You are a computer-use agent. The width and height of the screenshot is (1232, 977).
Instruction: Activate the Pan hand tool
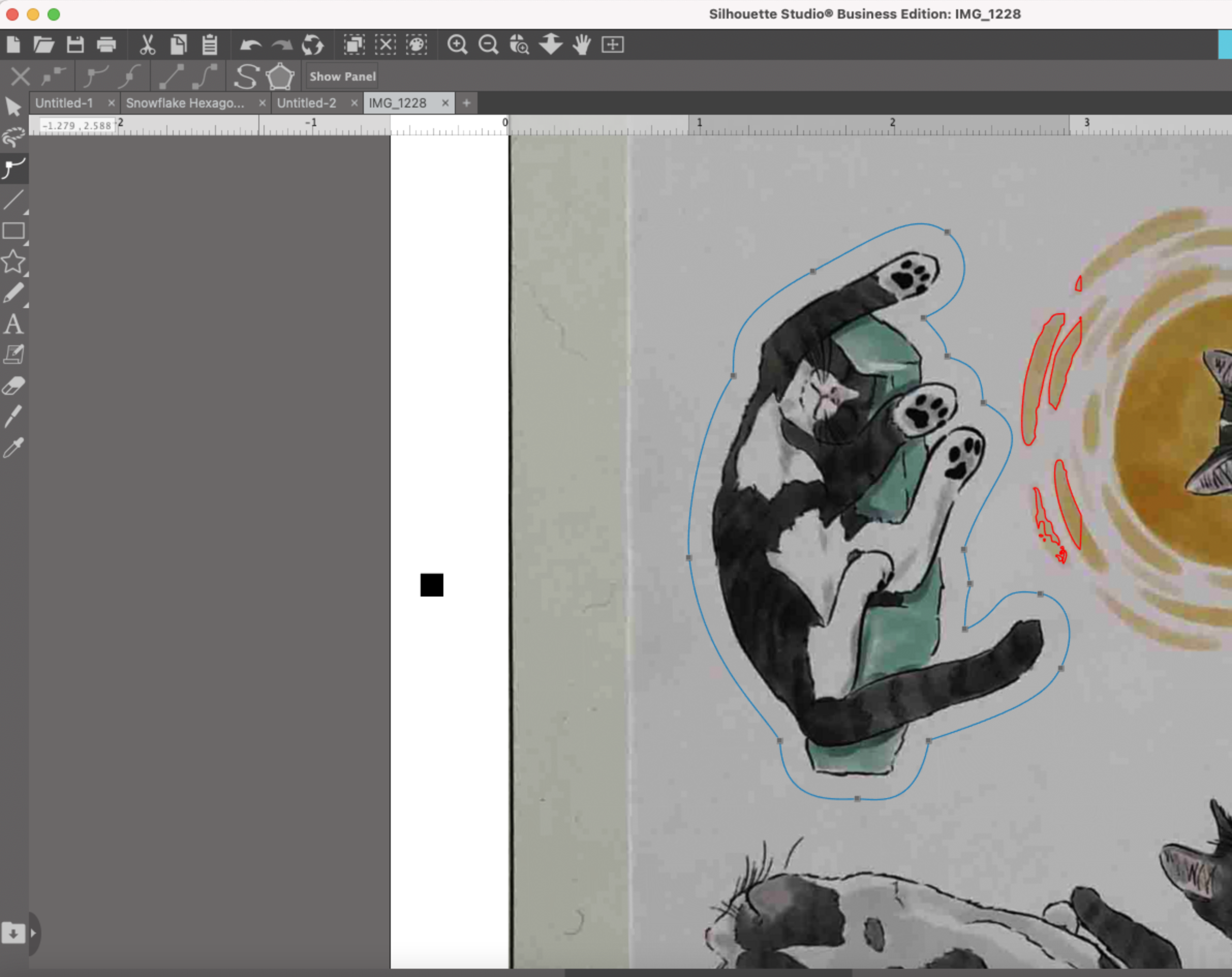pyautogui.click(x=582, y=44)
